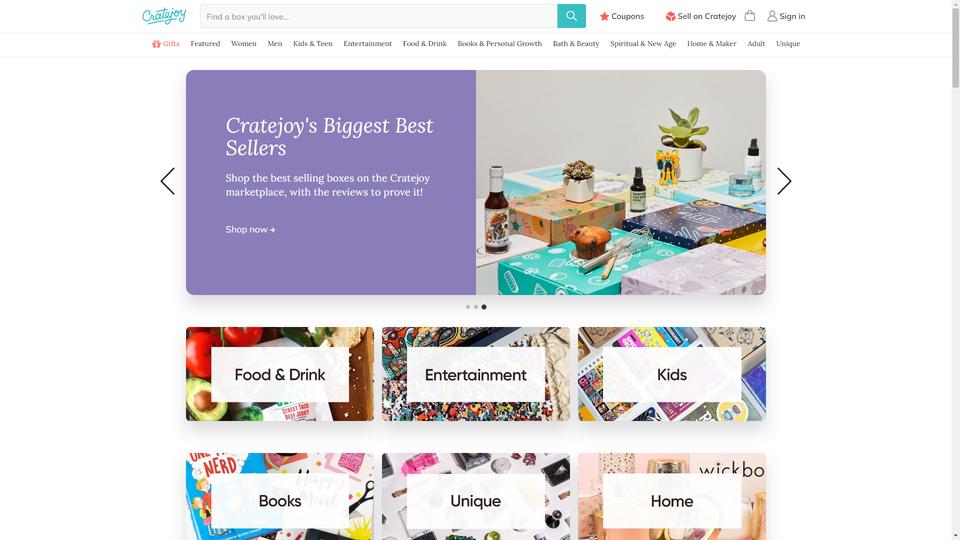Click the Sign in user icon
This screenshot has height=540, width=960.
coord(772,17)
